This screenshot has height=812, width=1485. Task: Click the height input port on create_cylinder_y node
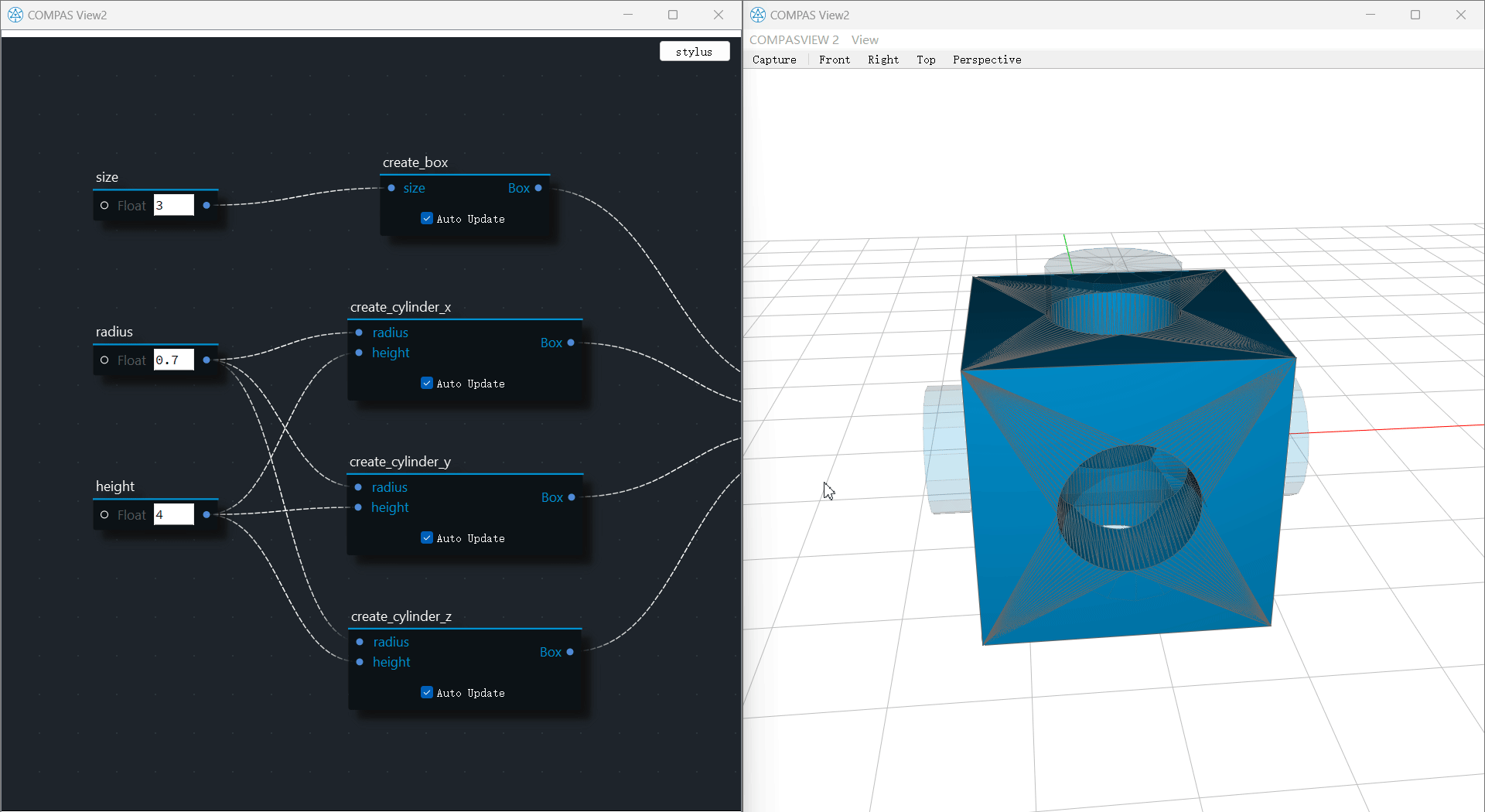tap(358, 507)
